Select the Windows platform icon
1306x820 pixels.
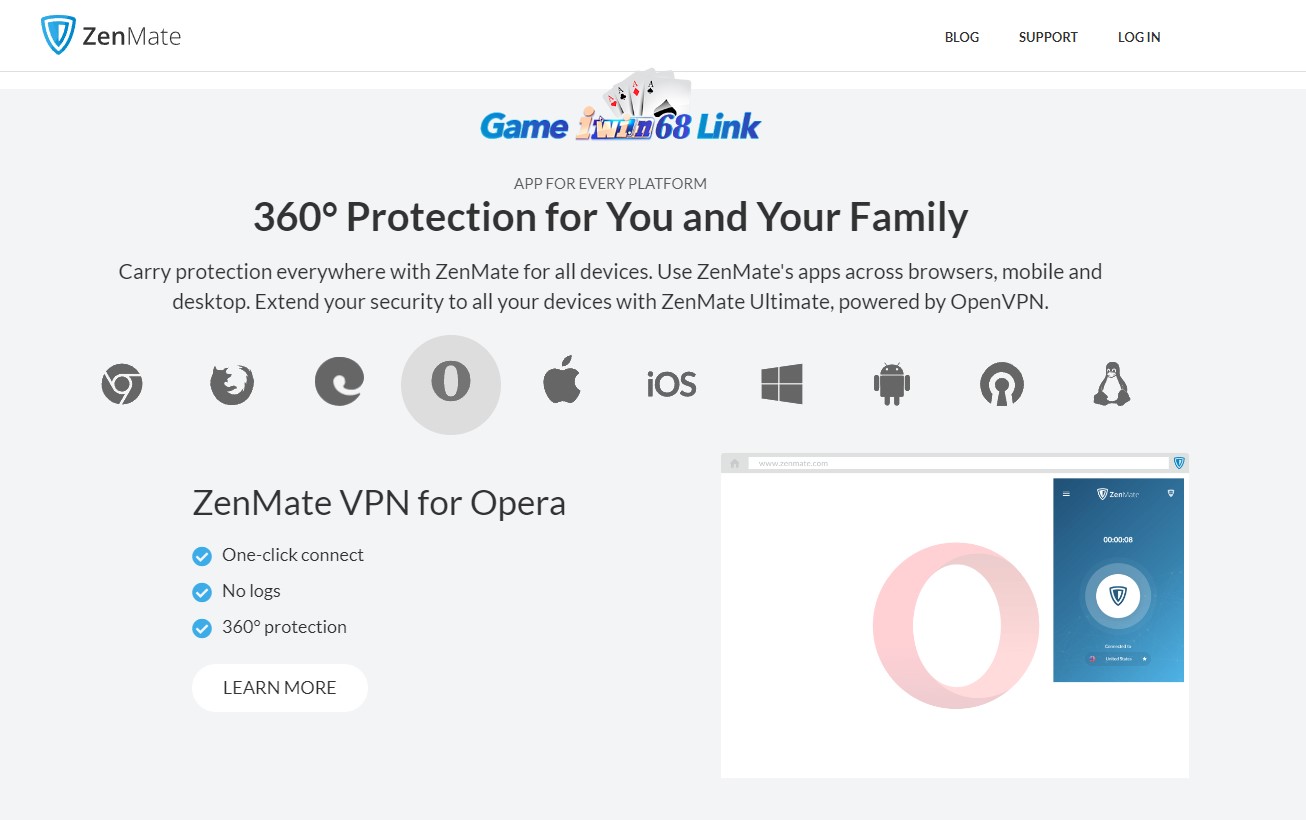(781, 384)
